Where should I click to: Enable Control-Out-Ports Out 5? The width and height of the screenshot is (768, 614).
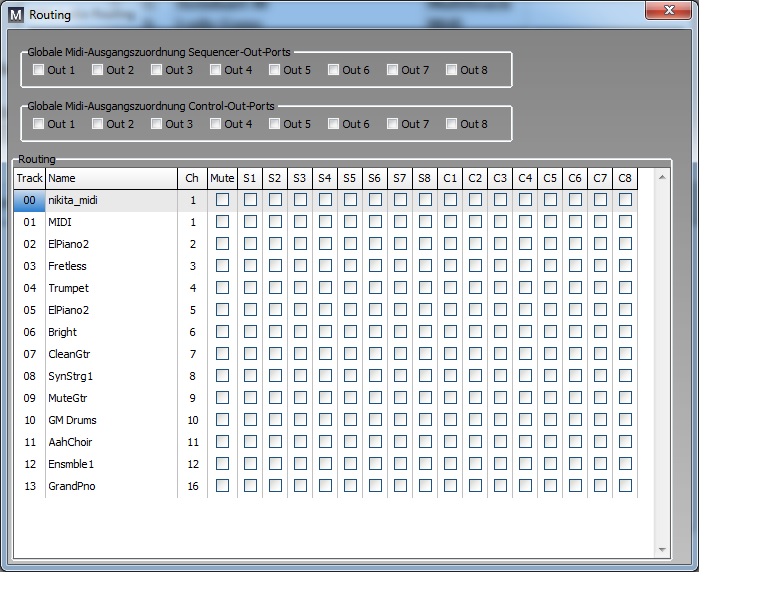coord(274,124)
